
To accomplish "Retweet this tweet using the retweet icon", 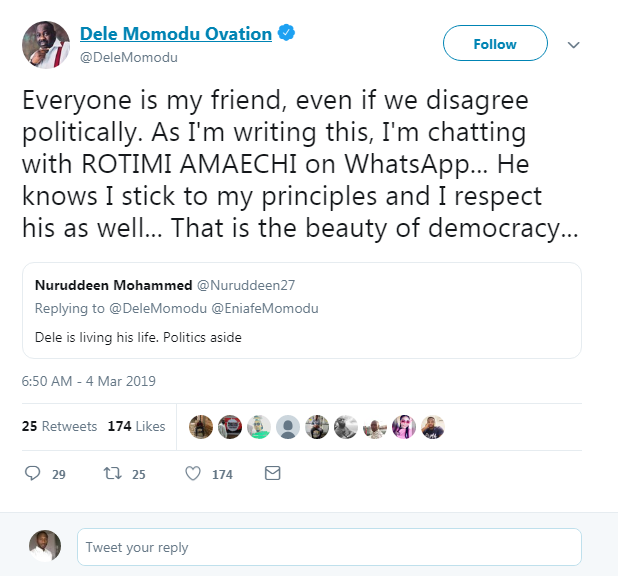I will (112, 473).
